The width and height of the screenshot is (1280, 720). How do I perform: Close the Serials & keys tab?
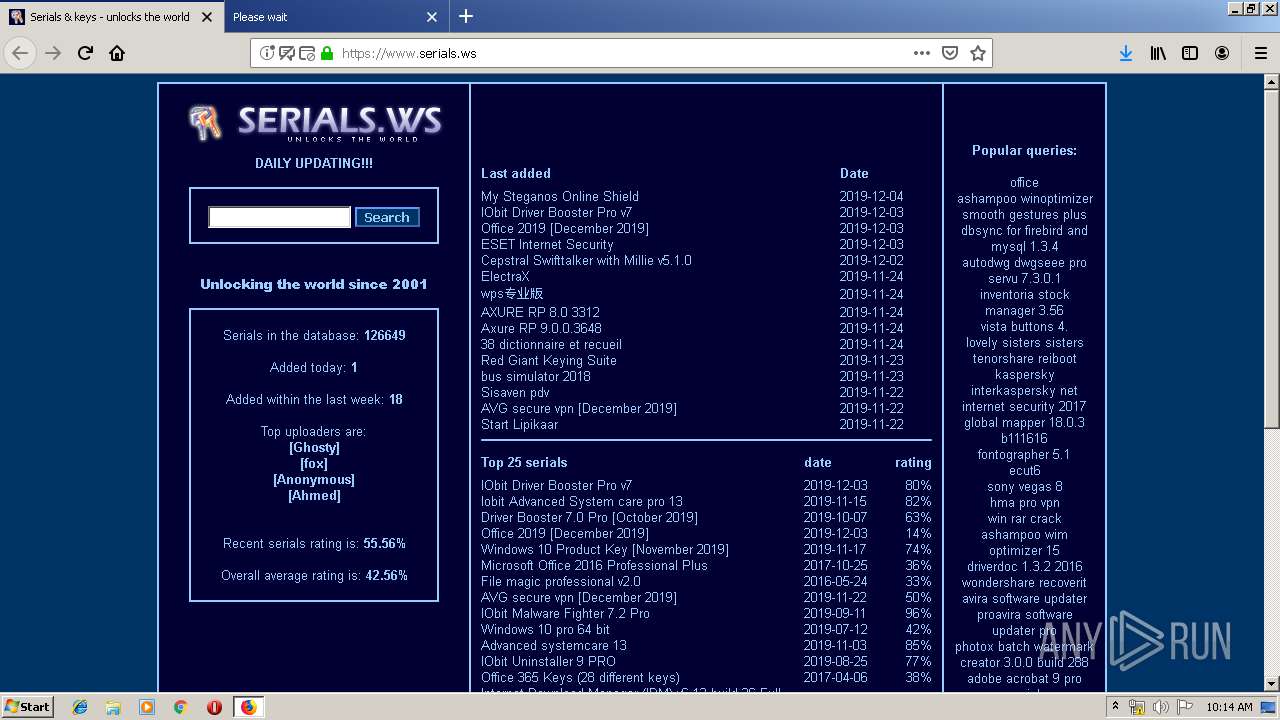click(x=207, y=17)
